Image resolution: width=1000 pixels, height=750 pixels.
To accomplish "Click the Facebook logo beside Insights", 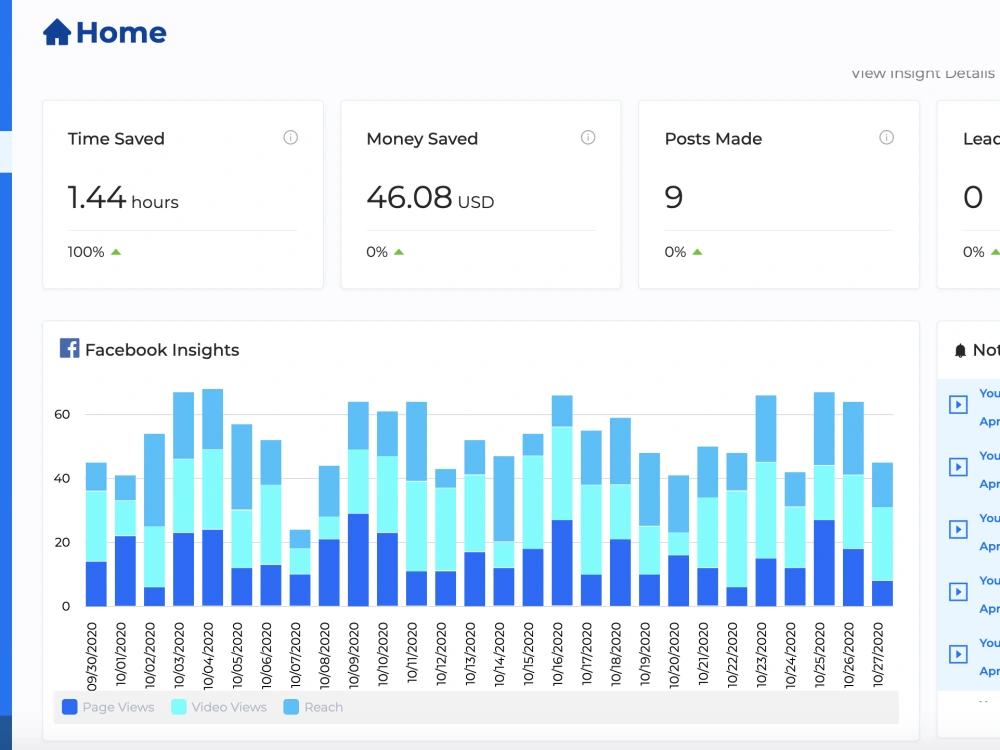I will click(70, 348).
